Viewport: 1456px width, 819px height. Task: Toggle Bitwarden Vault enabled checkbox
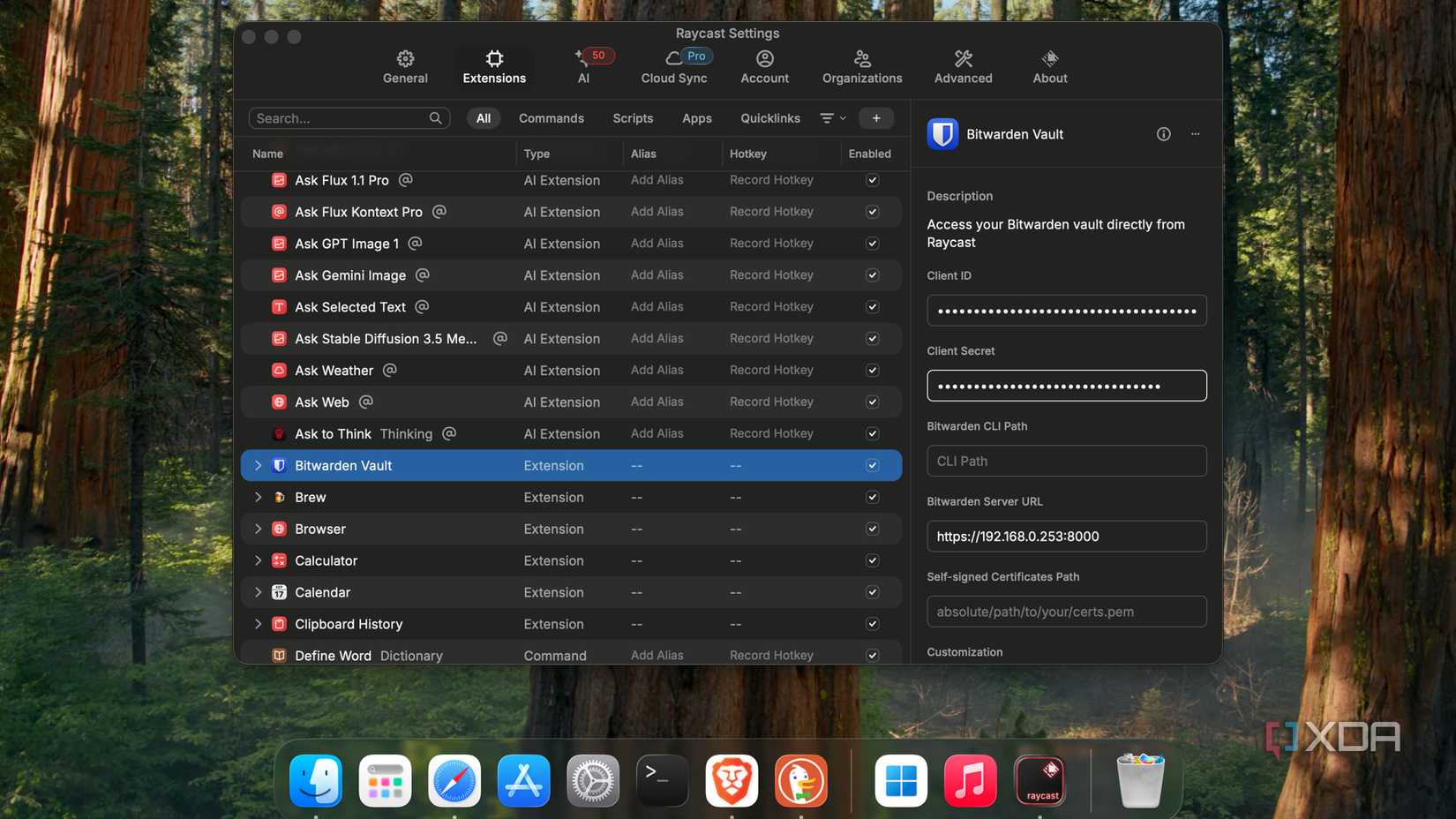pyautogui.click(x=872, y=465)
